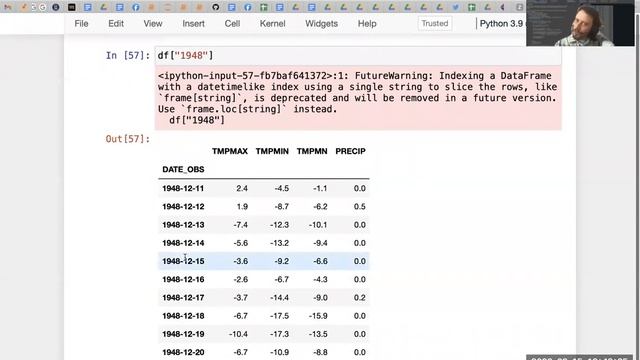This screenshot has width=640, height=360.
Task: Click PRECIP value 0.2 for 1948-12-17
Action: (360, 298)
